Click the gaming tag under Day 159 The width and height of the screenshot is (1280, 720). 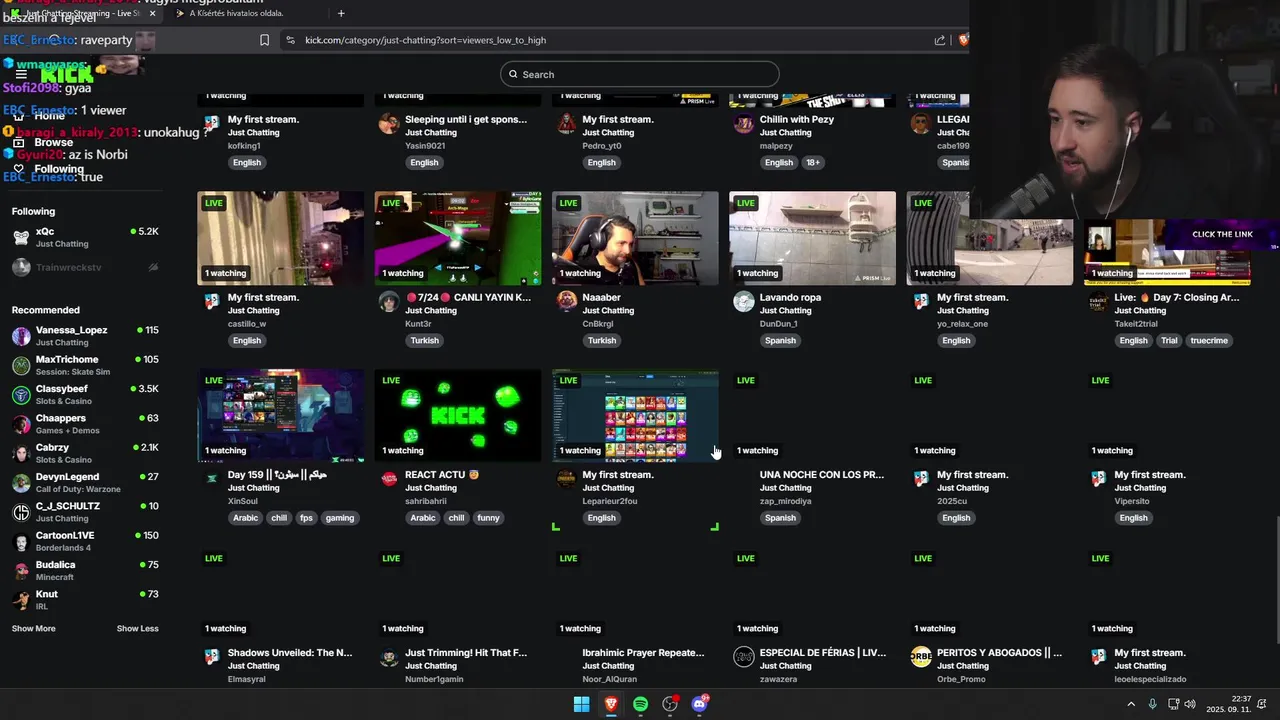[340, 518]
